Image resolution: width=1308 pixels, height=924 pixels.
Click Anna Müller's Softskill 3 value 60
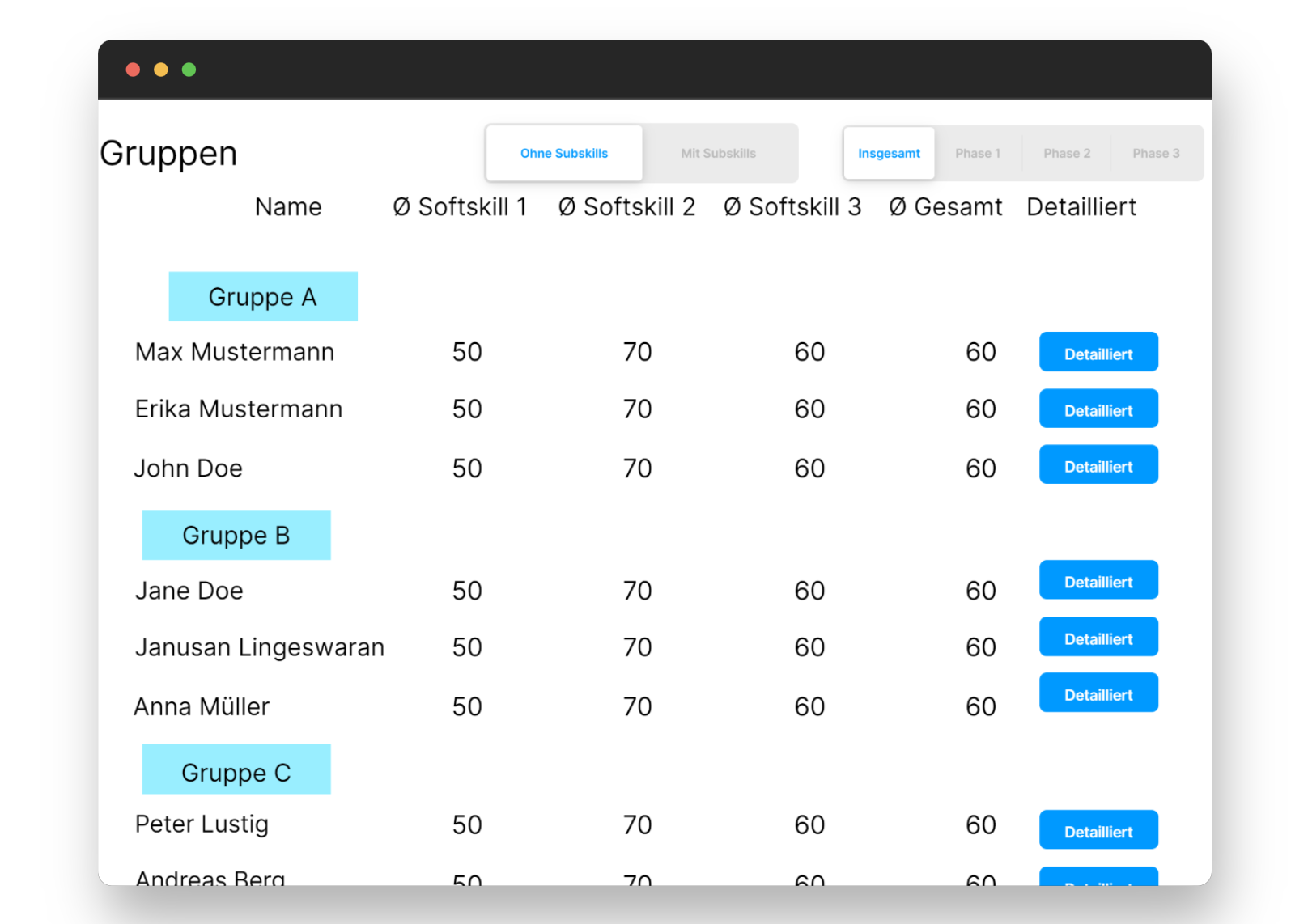[809, 707]
